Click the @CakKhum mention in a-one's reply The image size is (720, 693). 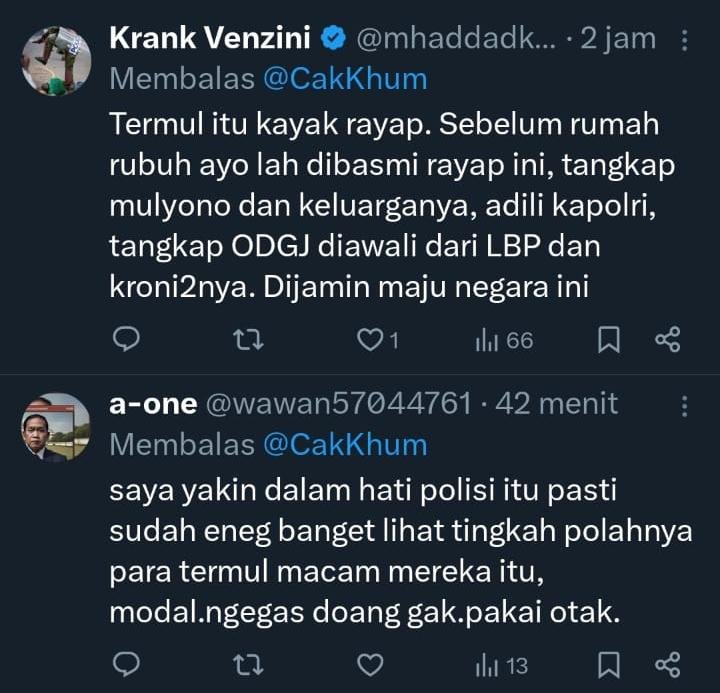pyautogui.click(x=344, y=443)
